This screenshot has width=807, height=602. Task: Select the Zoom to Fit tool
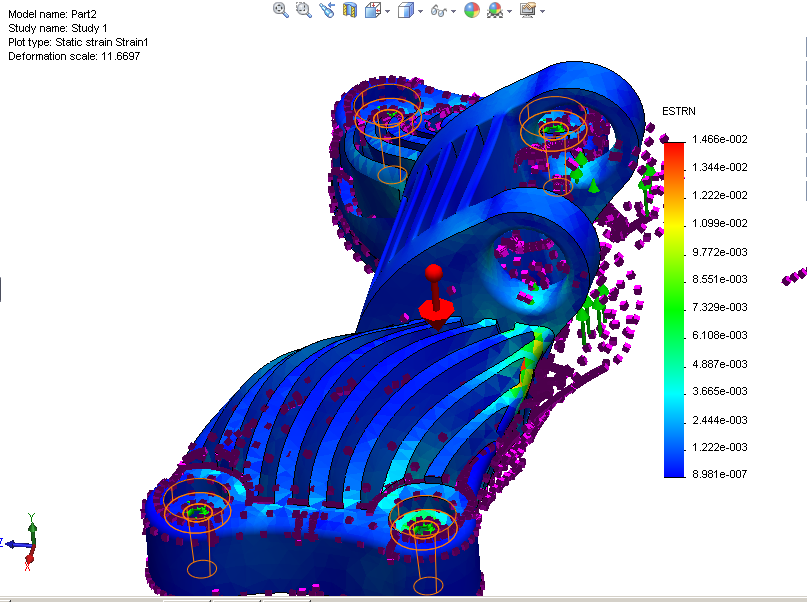[278, 10]
